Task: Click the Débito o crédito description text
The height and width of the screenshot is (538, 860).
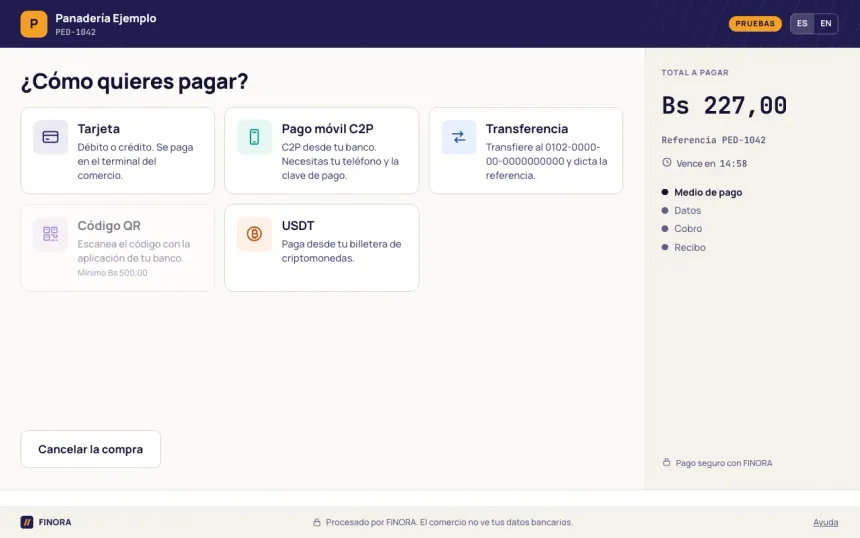Action: click(135, 161)
